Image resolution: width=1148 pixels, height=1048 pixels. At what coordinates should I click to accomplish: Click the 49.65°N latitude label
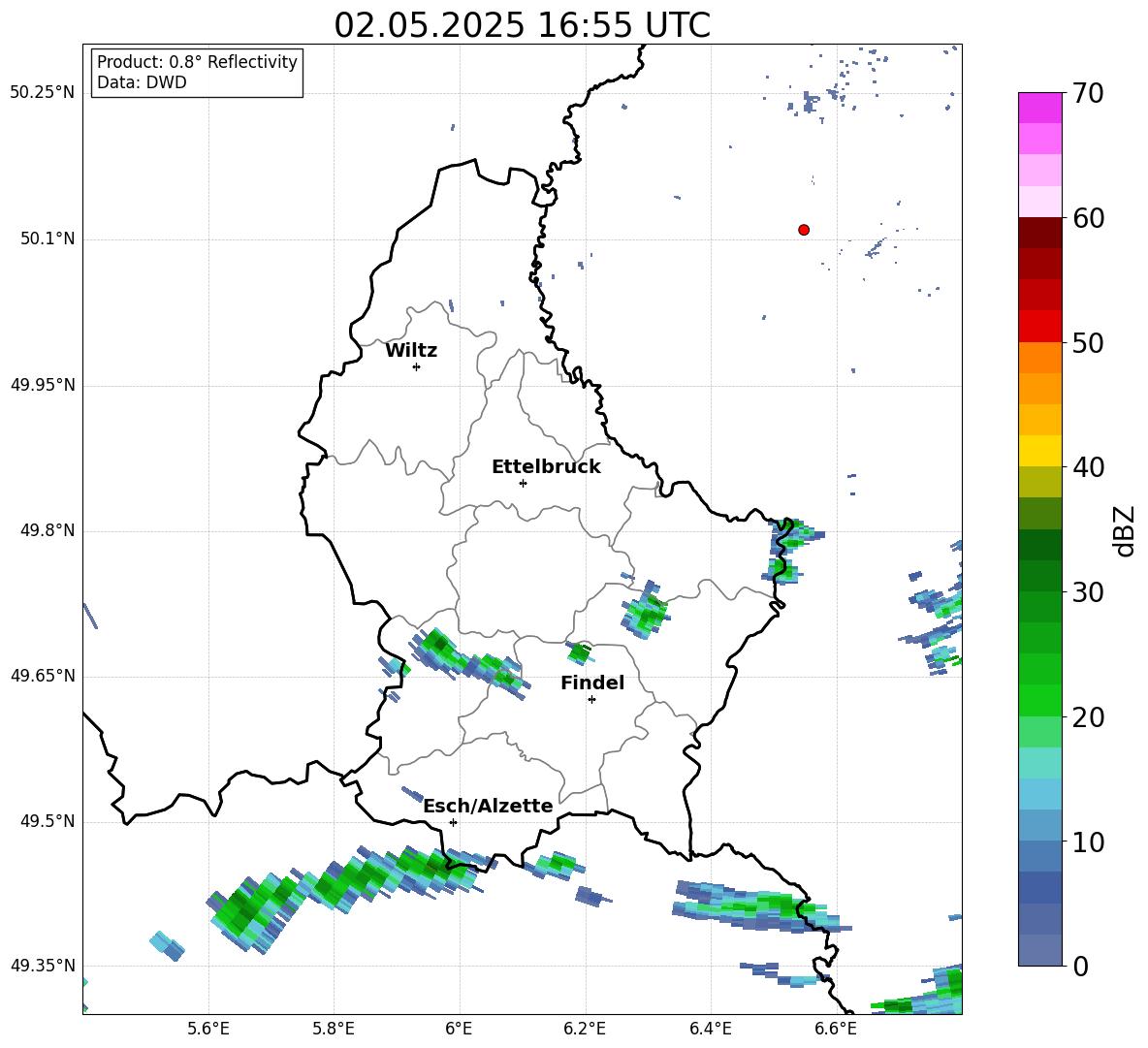(43, 675)
